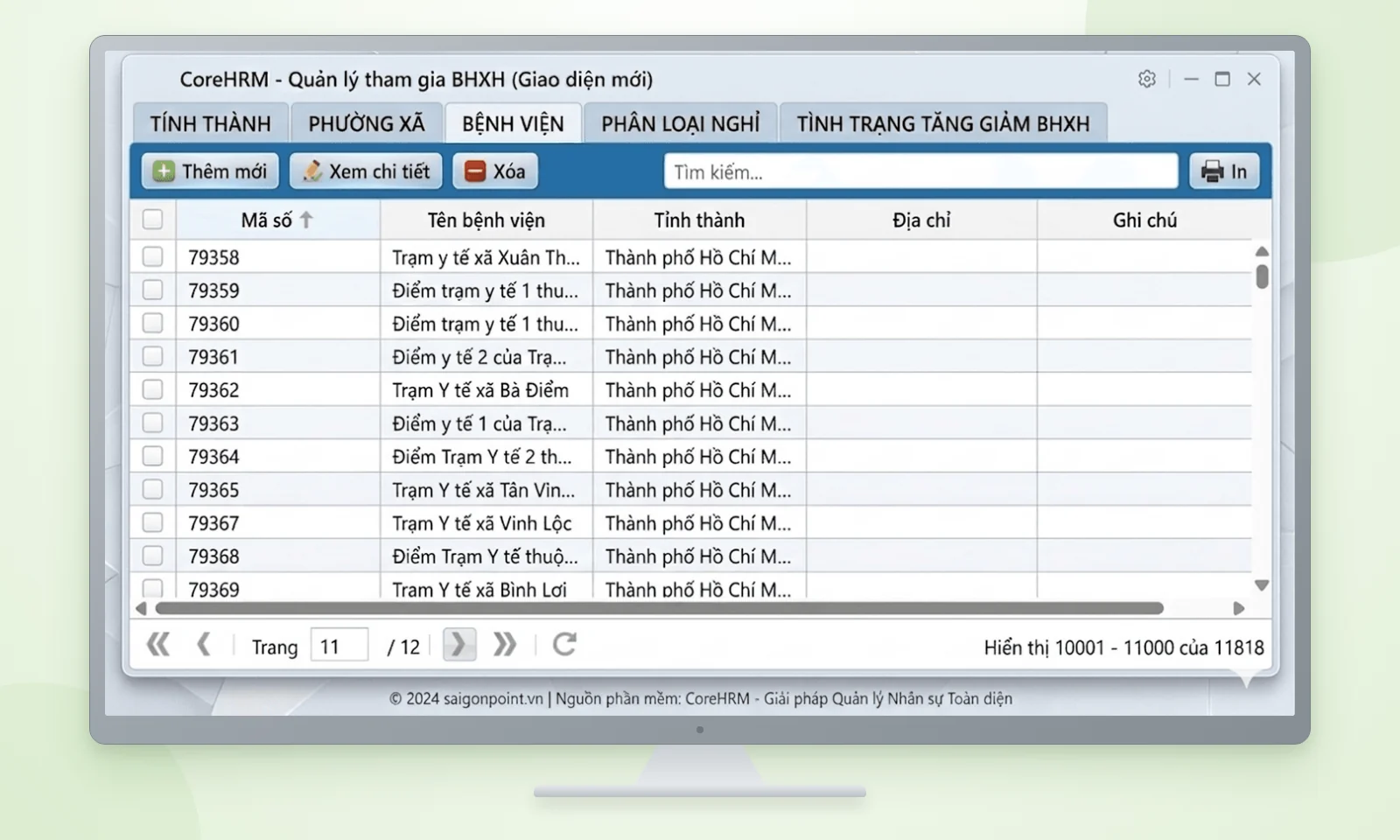The image size is (1400, 840).
Task: Click the In print button
Action: point(1224,171)
